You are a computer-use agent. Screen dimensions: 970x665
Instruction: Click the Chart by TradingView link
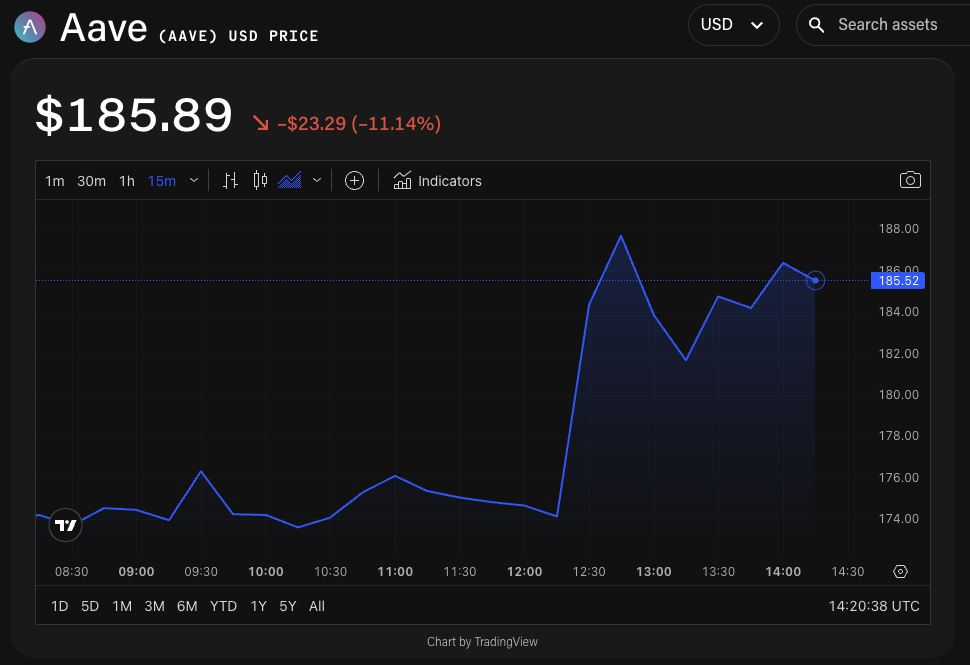point(482,641)
